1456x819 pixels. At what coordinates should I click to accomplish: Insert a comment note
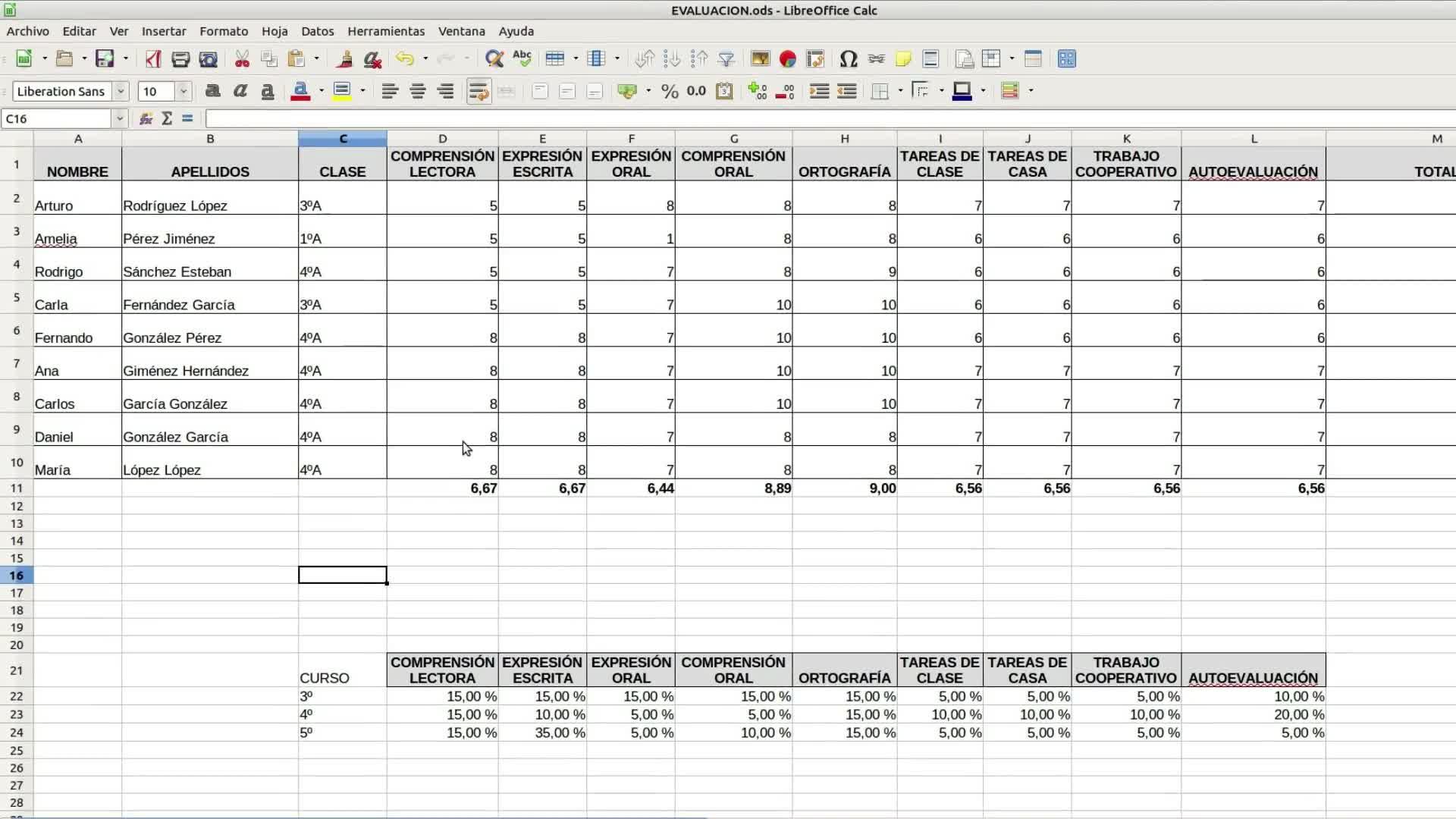click(x=903, y=59)
